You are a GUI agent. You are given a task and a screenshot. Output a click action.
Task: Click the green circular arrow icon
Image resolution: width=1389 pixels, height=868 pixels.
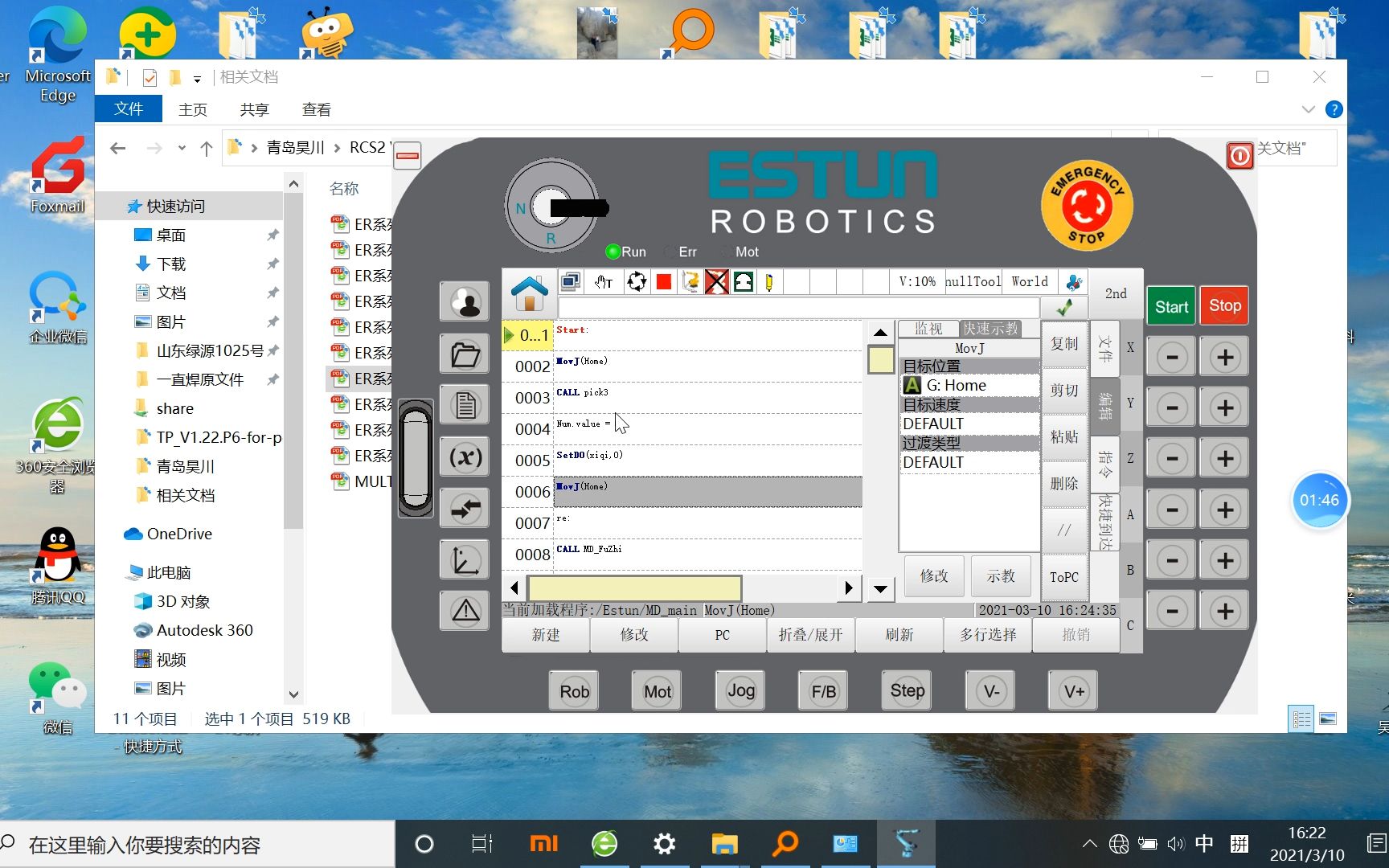pos(744,281)
